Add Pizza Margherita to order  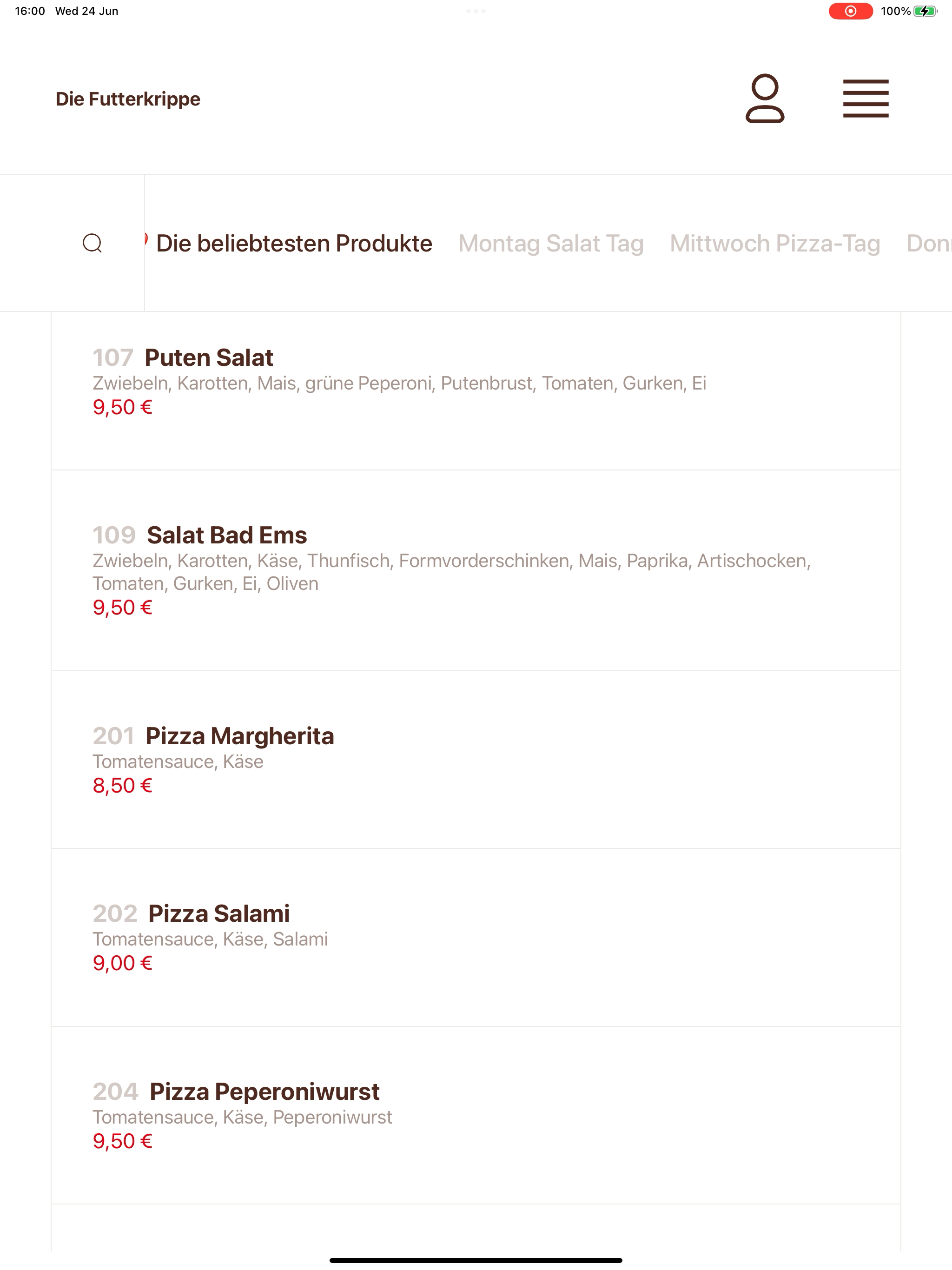tap(476, 760)
